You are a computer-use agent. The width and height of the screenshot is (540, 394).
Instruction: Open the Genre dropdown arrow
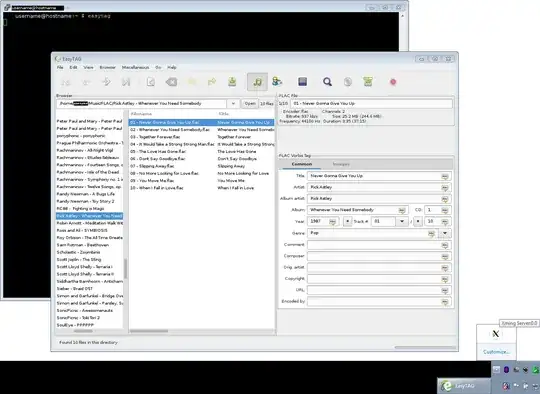(x=445, y=234)
